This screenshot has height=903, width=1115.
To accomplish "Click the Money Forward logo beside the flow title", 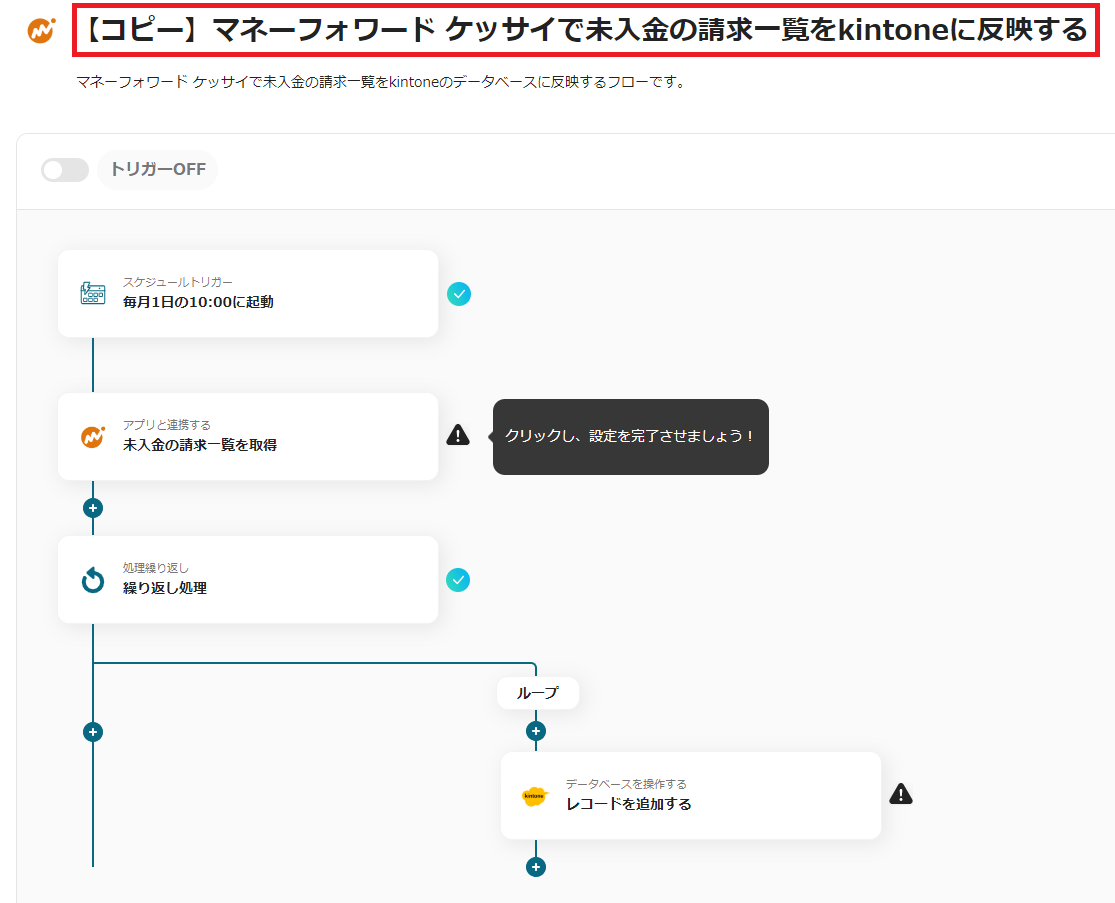I will coord(41,30).
